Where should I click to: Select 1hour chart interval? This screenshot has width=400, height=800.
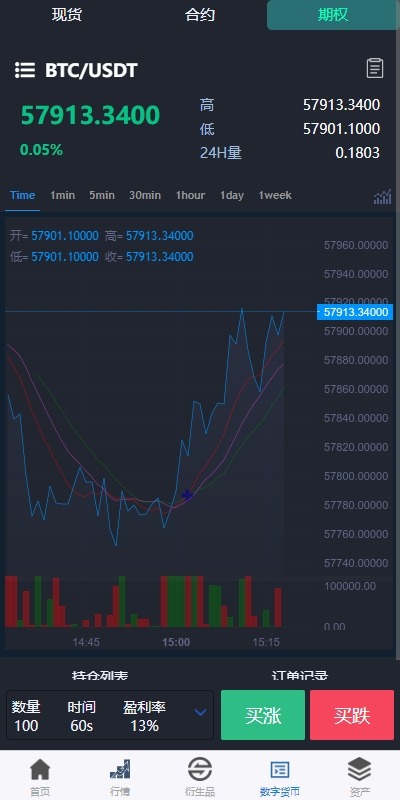pyautogui.click(x=190, y=195)
